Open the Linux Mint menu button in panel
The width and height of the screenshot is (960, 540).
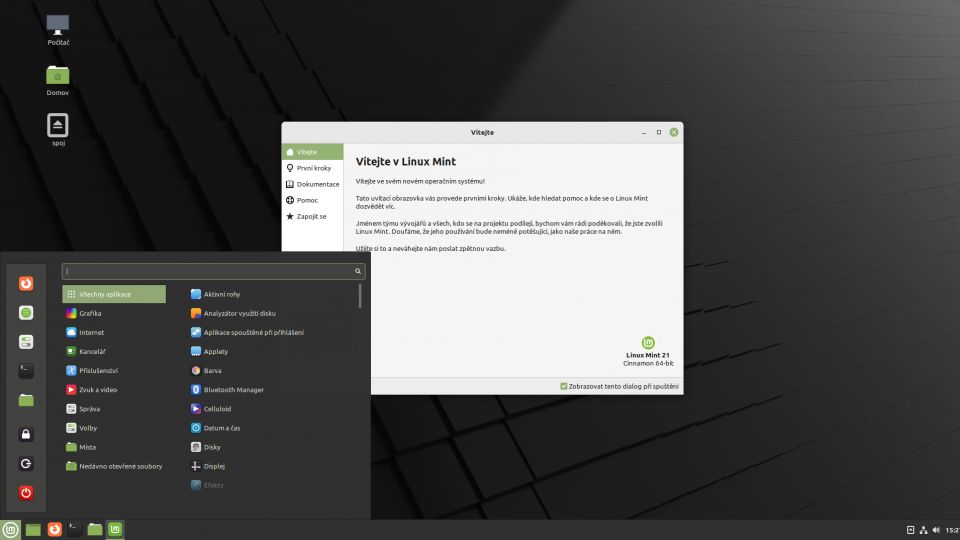10,530
